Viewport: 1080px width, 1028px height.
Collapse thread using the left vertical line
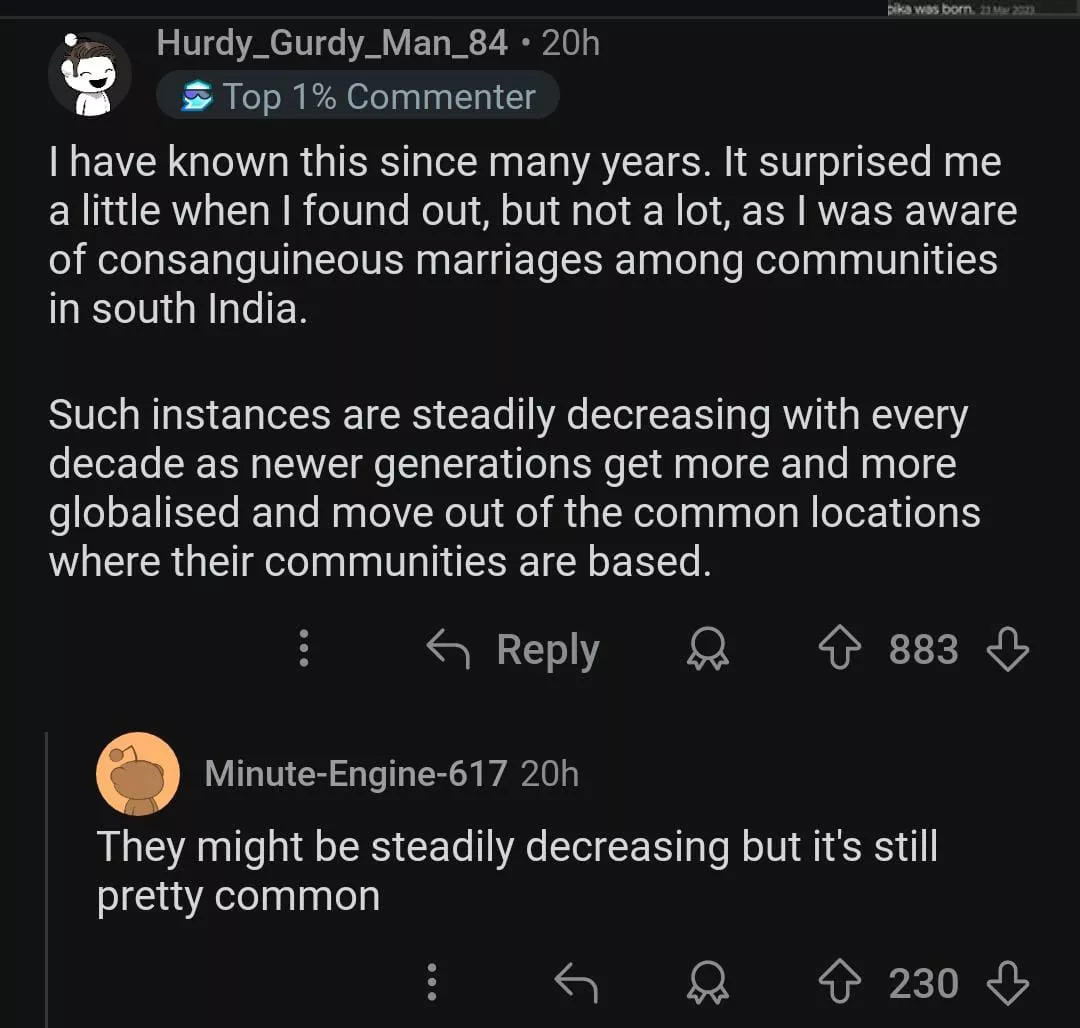click(x=47, y=880)
